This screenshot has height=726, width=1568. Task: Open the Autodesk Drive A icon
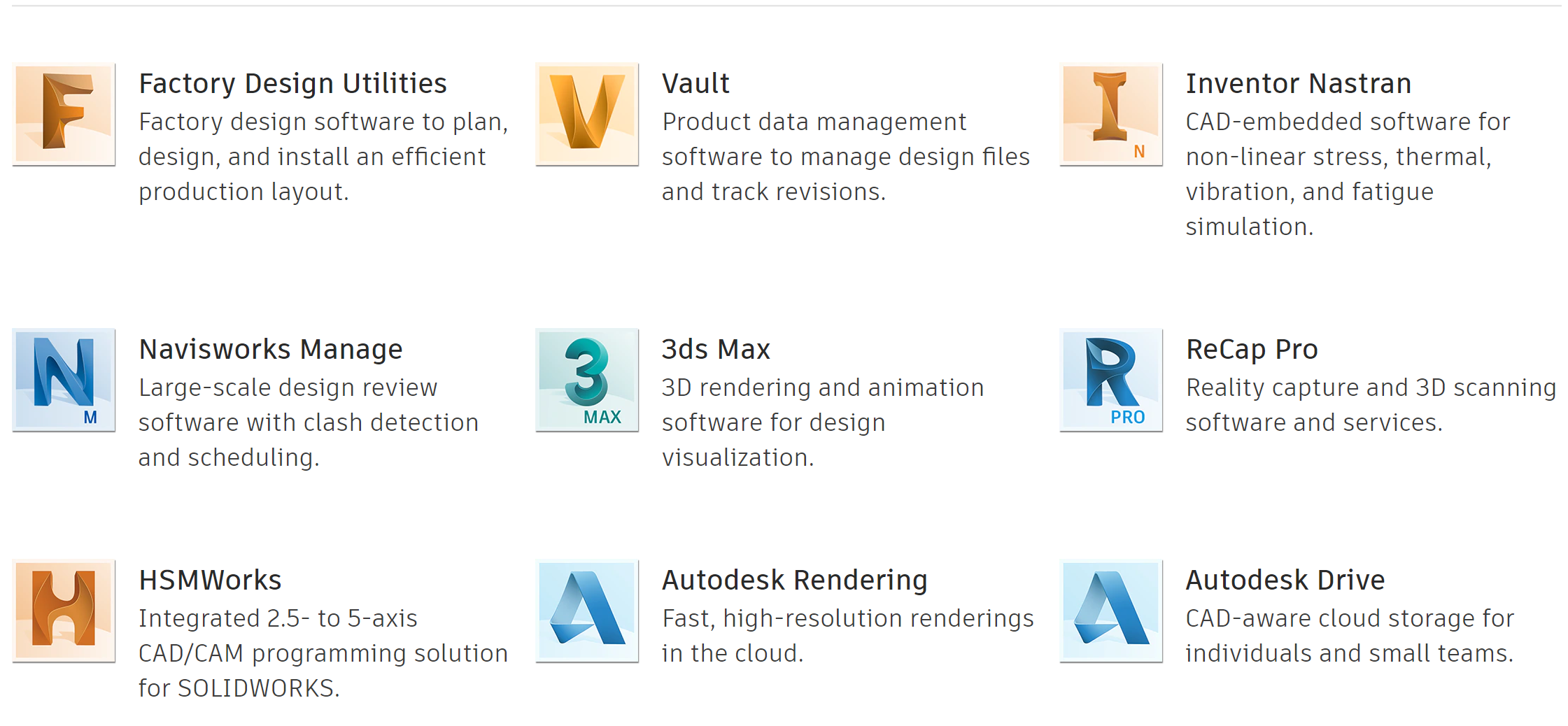point(1111,611)
